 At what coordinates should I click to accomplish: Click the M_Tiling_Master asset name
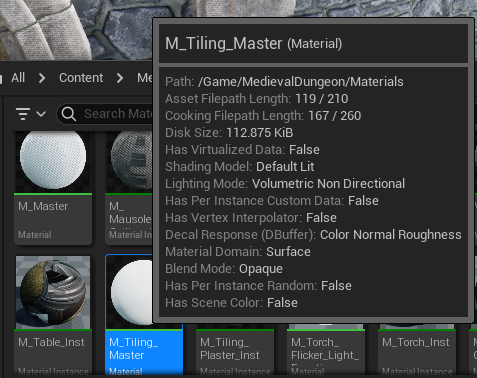(x=133, y=349)
